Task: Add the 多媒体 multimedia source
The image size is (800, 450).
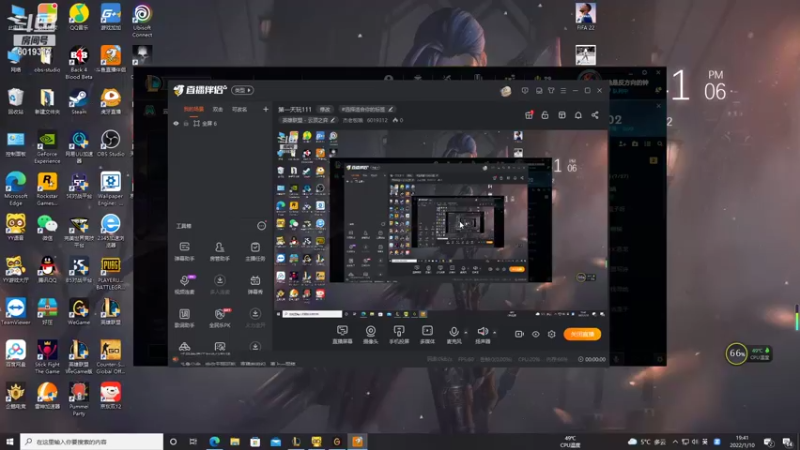Action: [427, 335]
